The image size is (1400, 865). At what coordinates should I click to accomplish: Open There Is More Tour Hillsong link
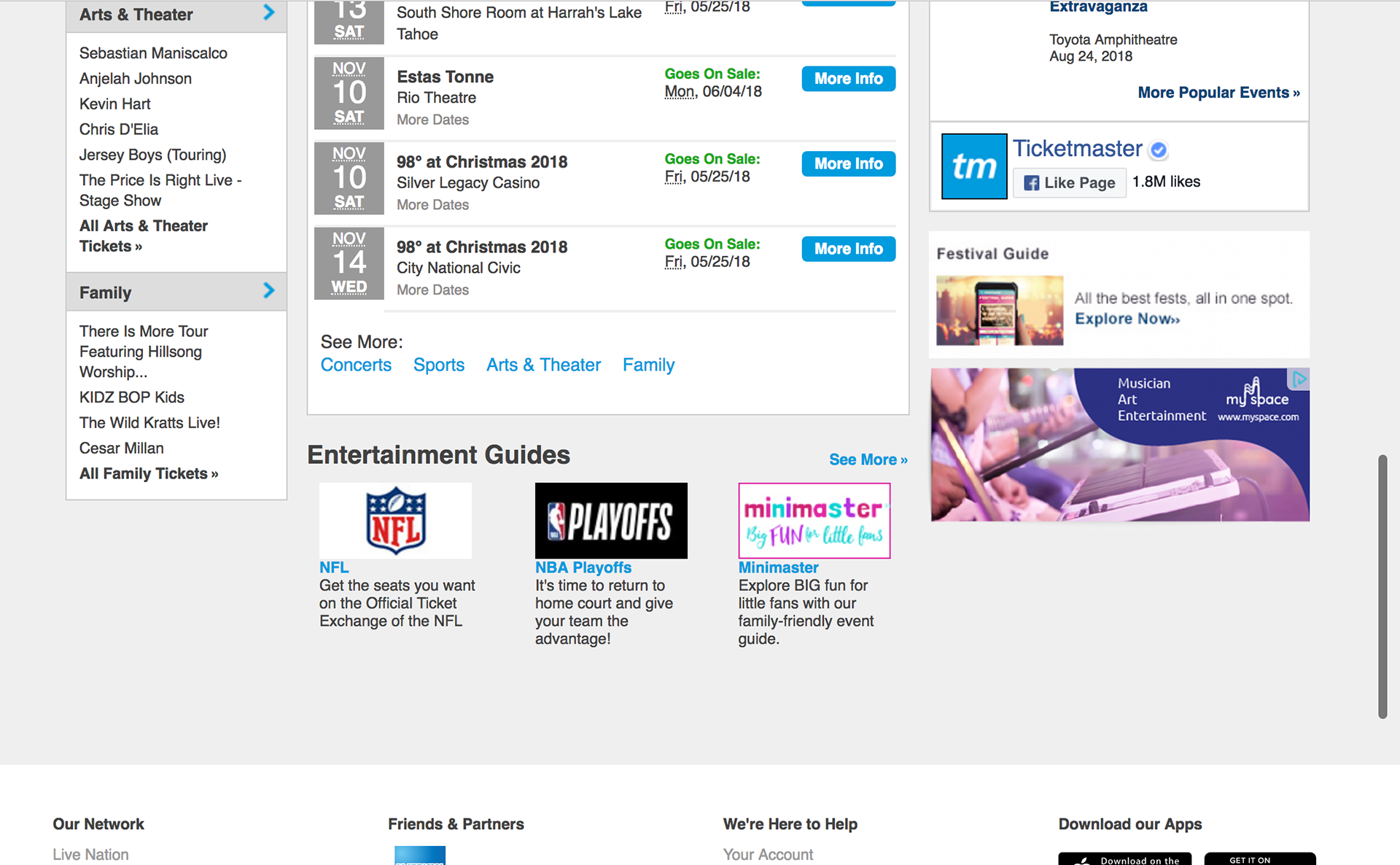point(144,352)
